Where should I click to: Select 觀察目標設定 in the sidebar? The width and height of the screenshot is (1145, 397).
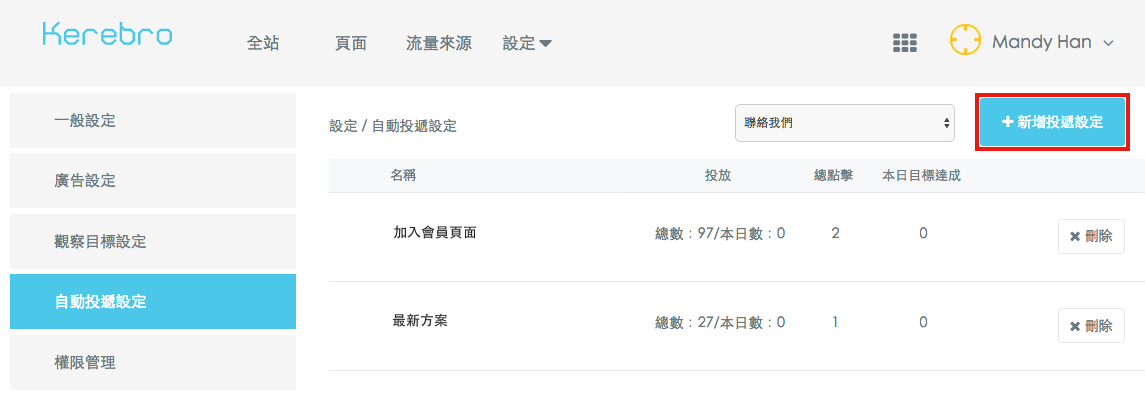[x=153, y=241]
